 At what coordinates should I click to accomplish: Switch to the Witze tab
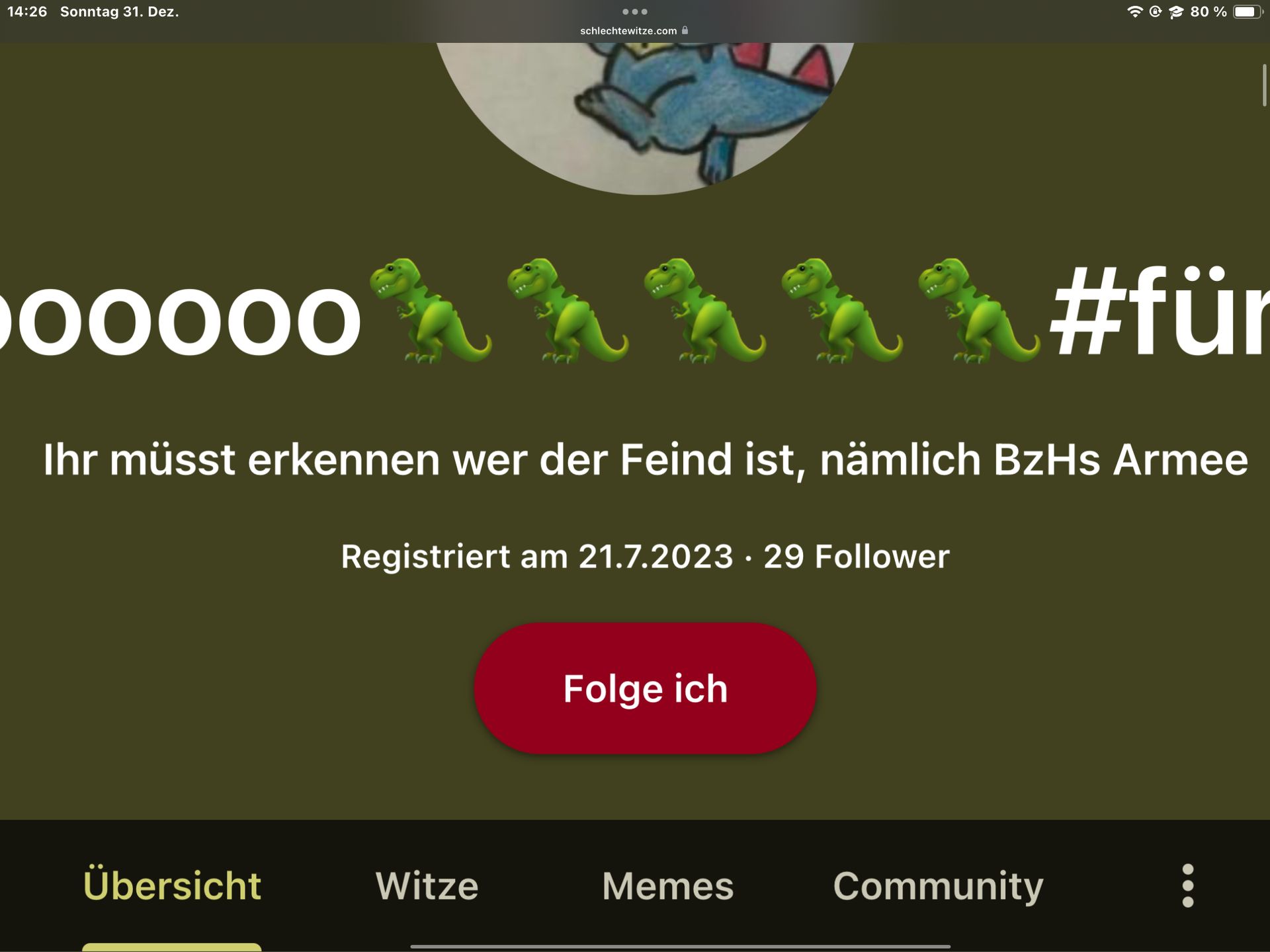[427, 886]
